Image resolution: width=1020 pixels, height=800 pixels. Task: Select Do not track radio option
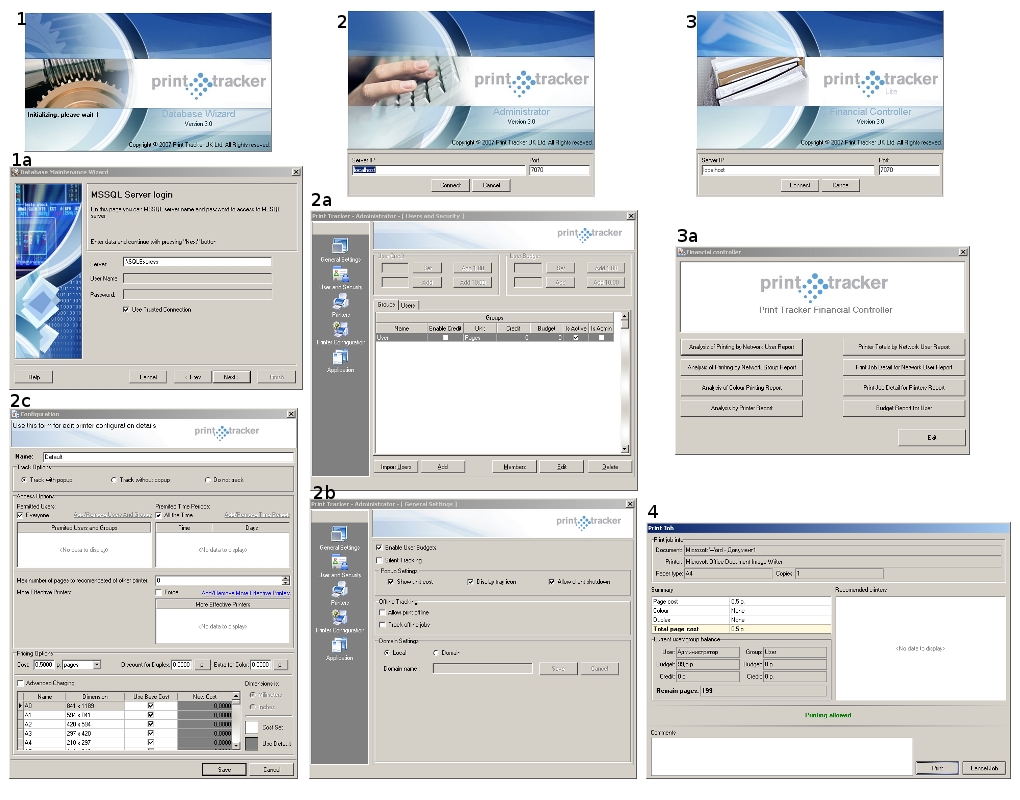(x=208, y=480)
